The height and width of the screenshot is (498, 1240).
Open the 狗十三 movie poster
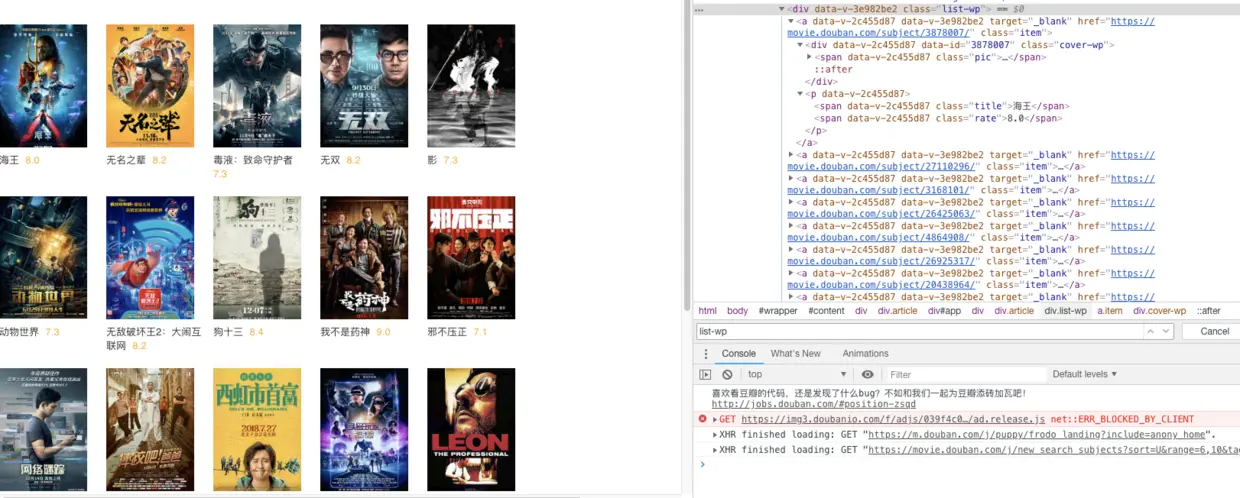tap(257, 258)
